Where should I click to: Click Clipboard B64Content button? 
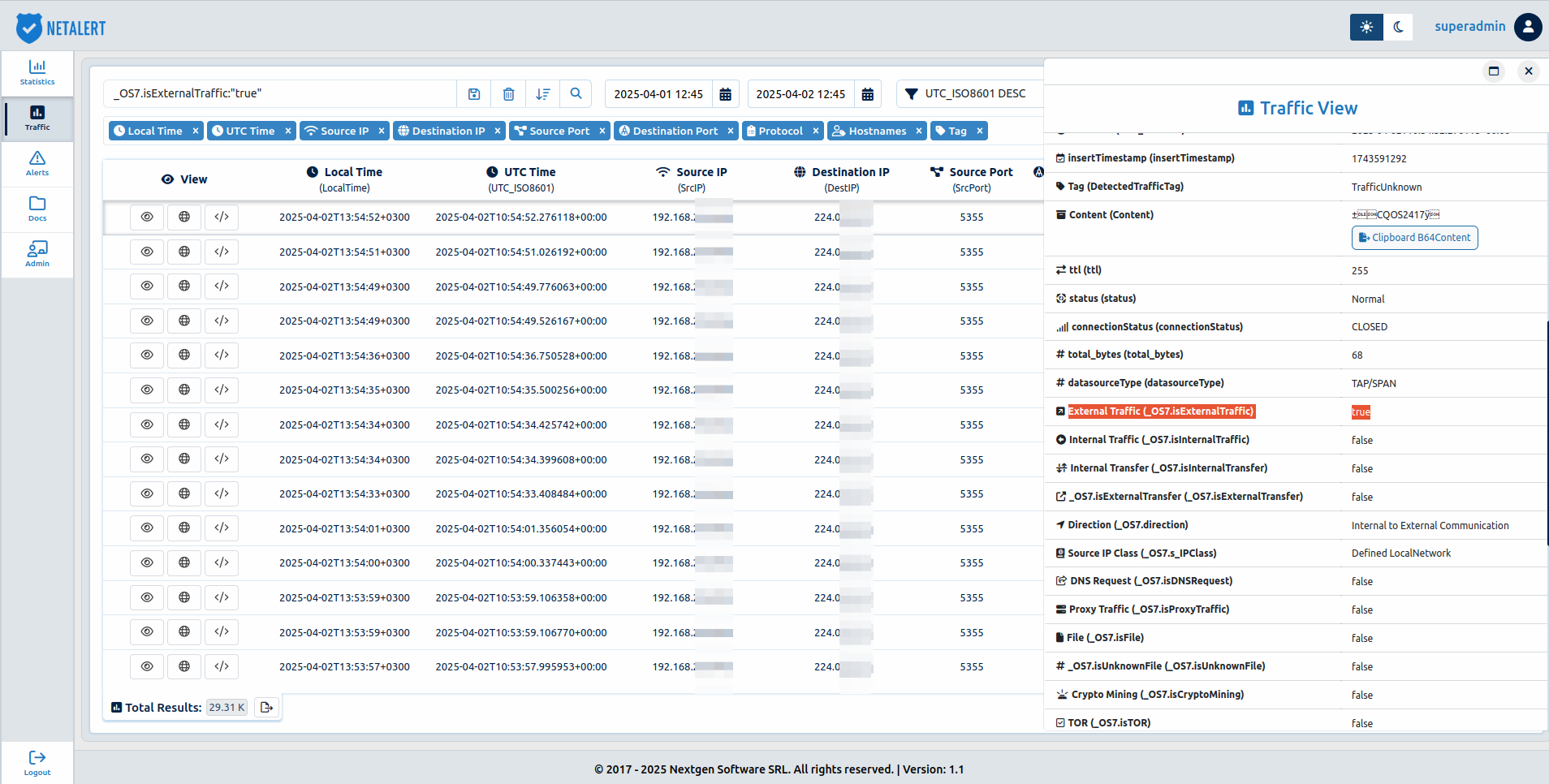(x=1414, y=238)
